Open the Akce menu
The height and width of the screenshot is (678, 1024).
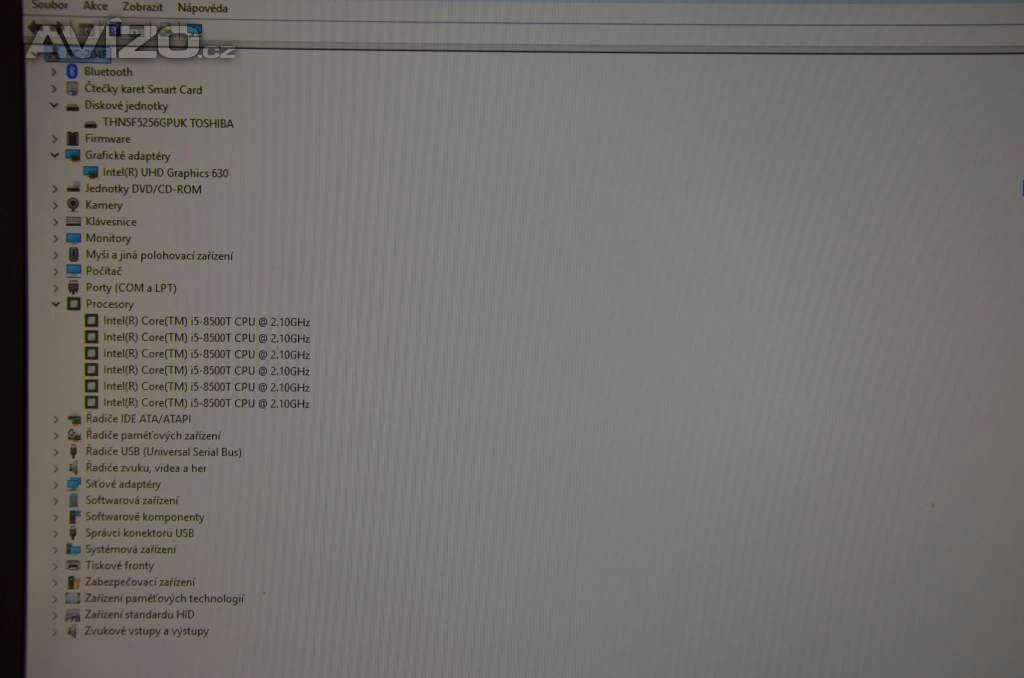95,7
